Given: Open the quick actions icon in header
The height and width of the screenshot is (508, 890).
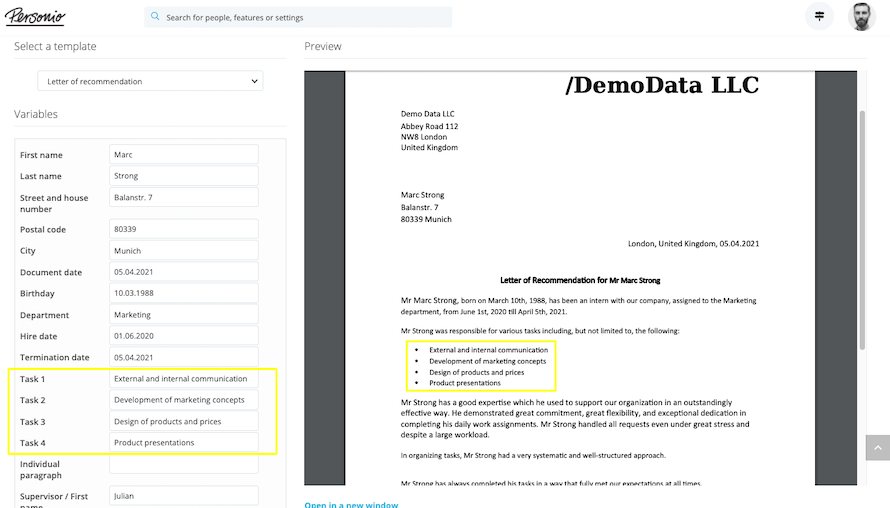Looking at the screenshot, I should [819, 16].
